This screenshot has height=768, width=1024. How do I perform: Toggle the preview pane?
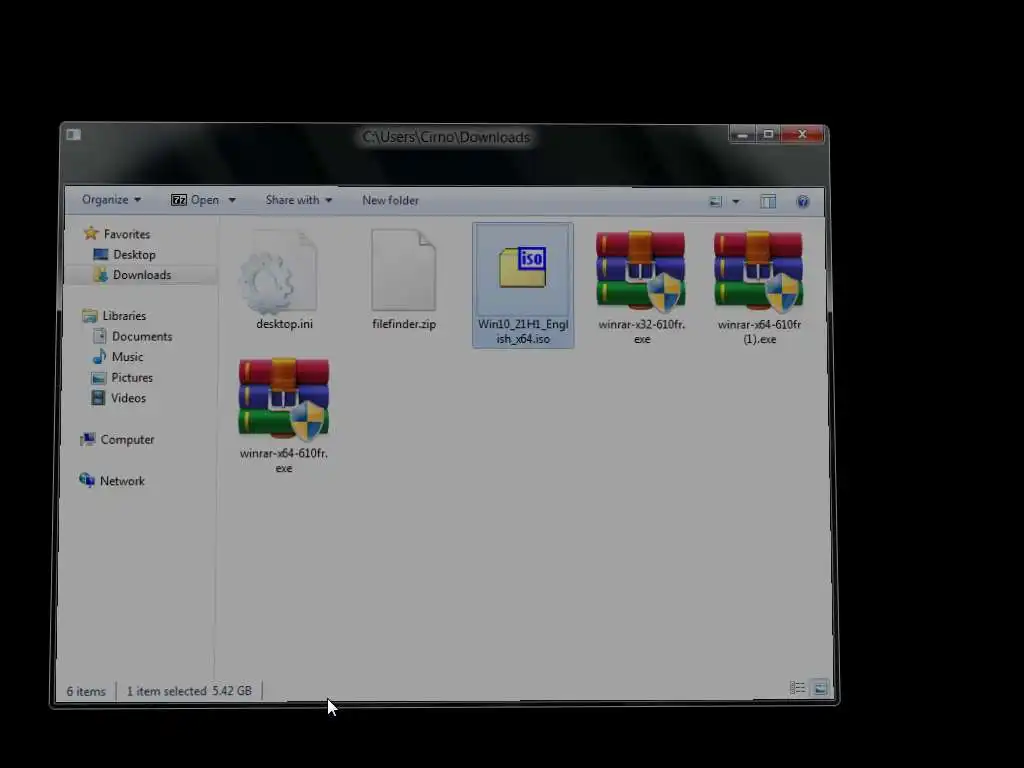768,201
